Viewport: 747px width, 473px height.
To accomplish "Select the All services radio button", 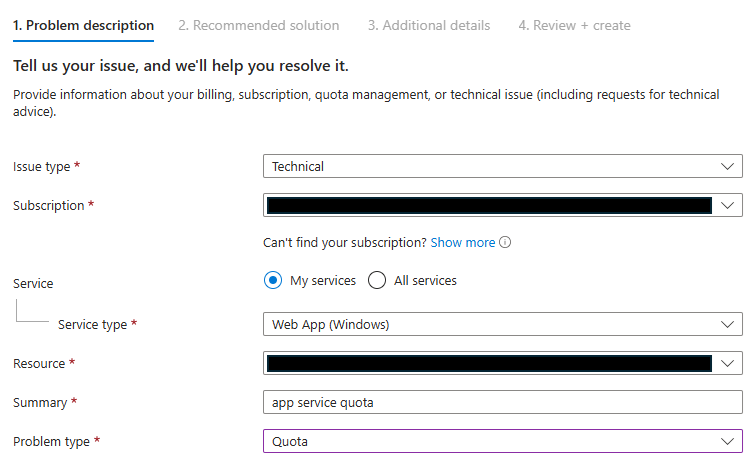I will coord(377,281).
